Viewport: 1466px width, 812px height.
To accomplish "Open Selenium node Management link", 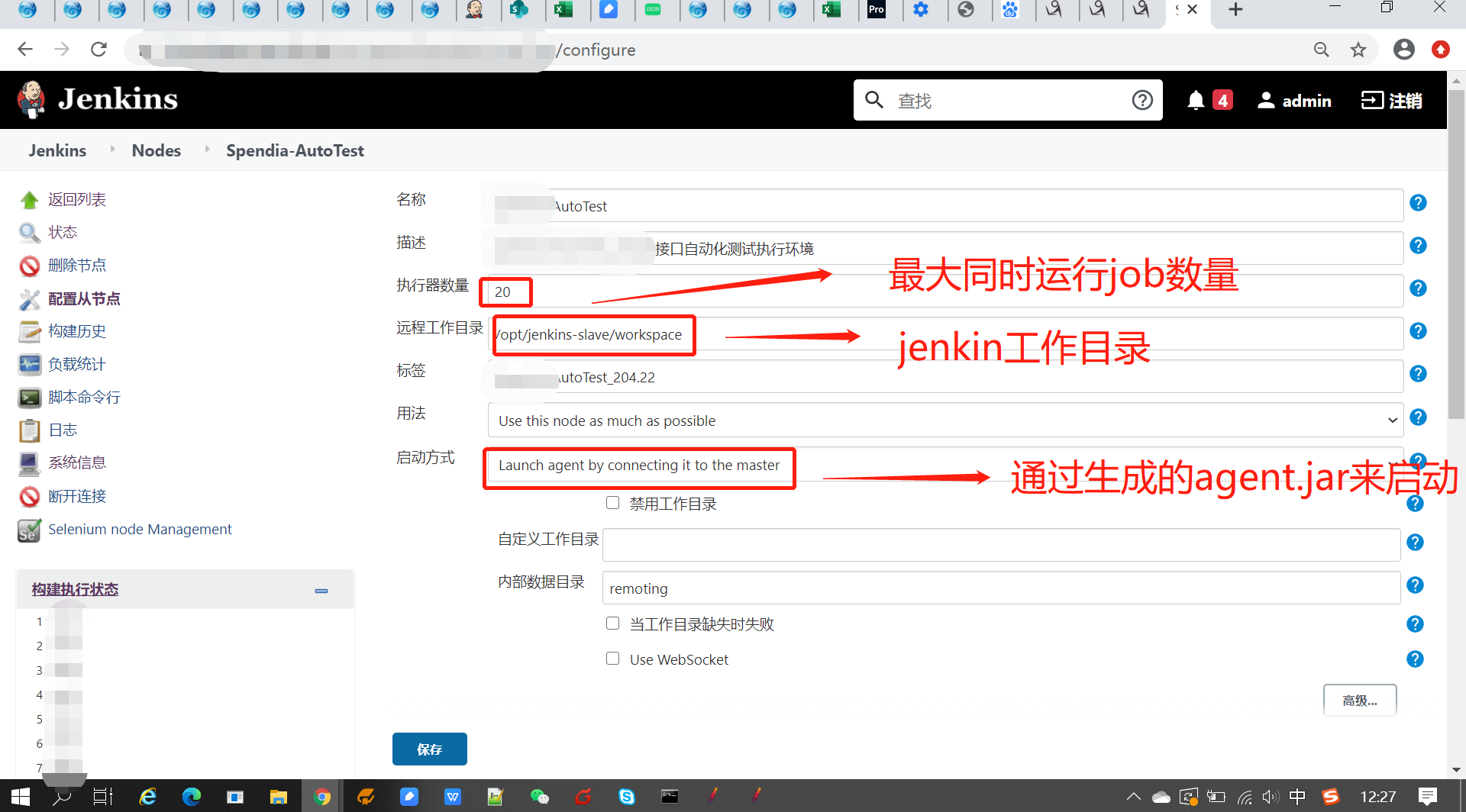I will point(140,530).
